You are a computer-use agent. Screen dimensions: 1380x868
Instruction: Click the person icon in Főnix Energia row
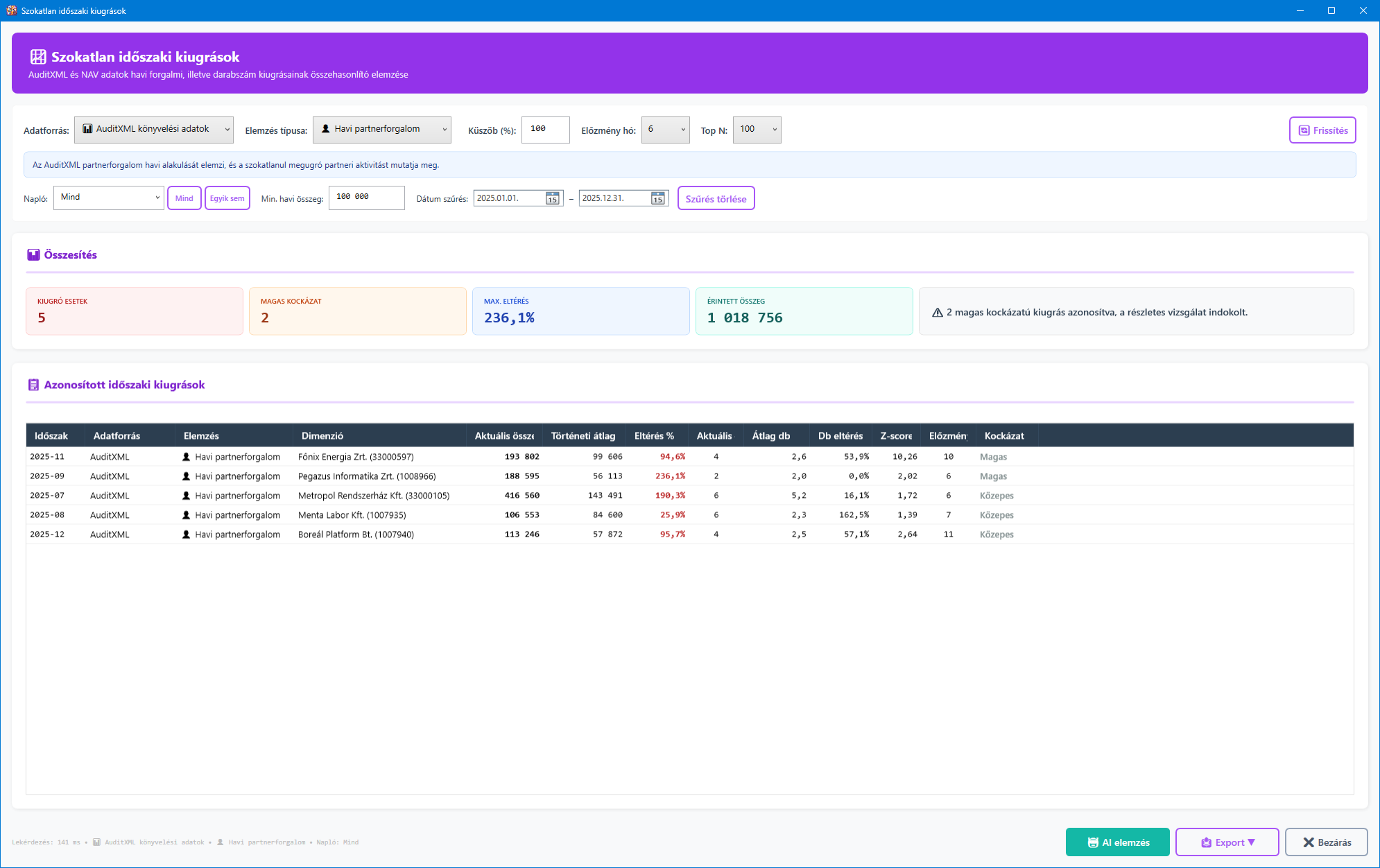click(x=186, y=457)
